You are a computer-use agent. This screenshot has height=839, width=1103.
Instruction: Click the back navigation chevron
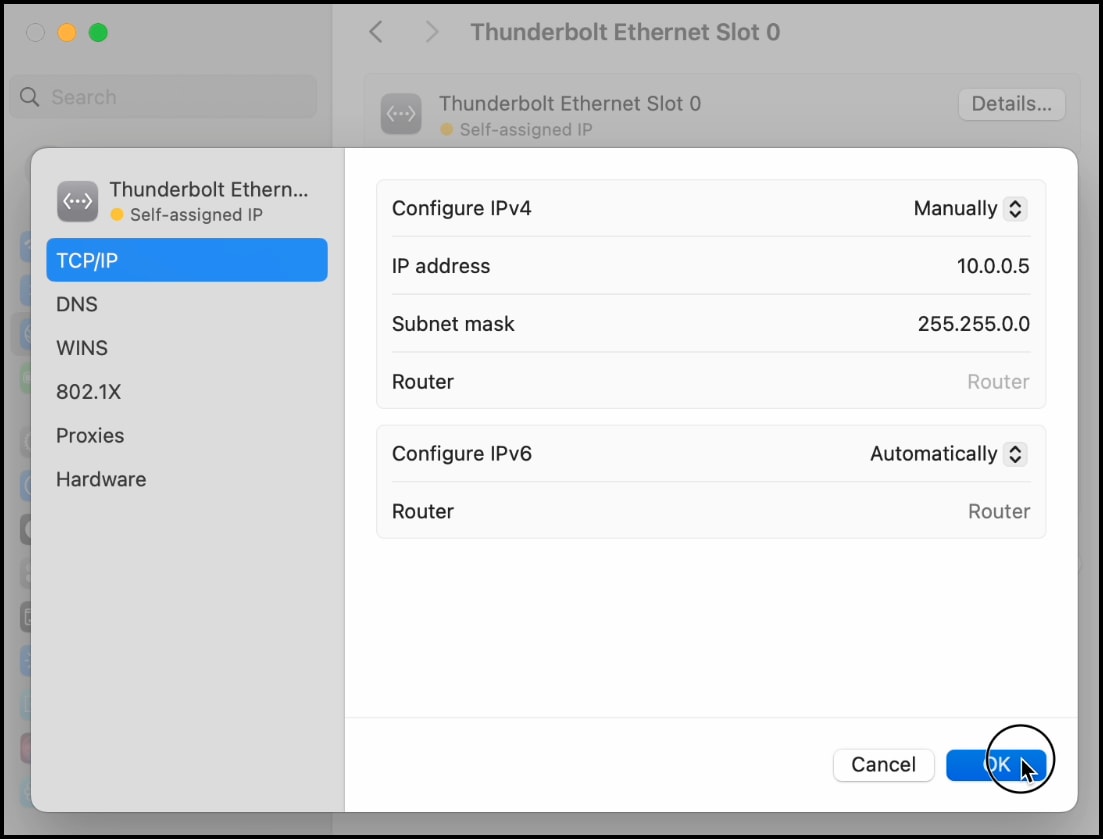click(x=376, y=32)
